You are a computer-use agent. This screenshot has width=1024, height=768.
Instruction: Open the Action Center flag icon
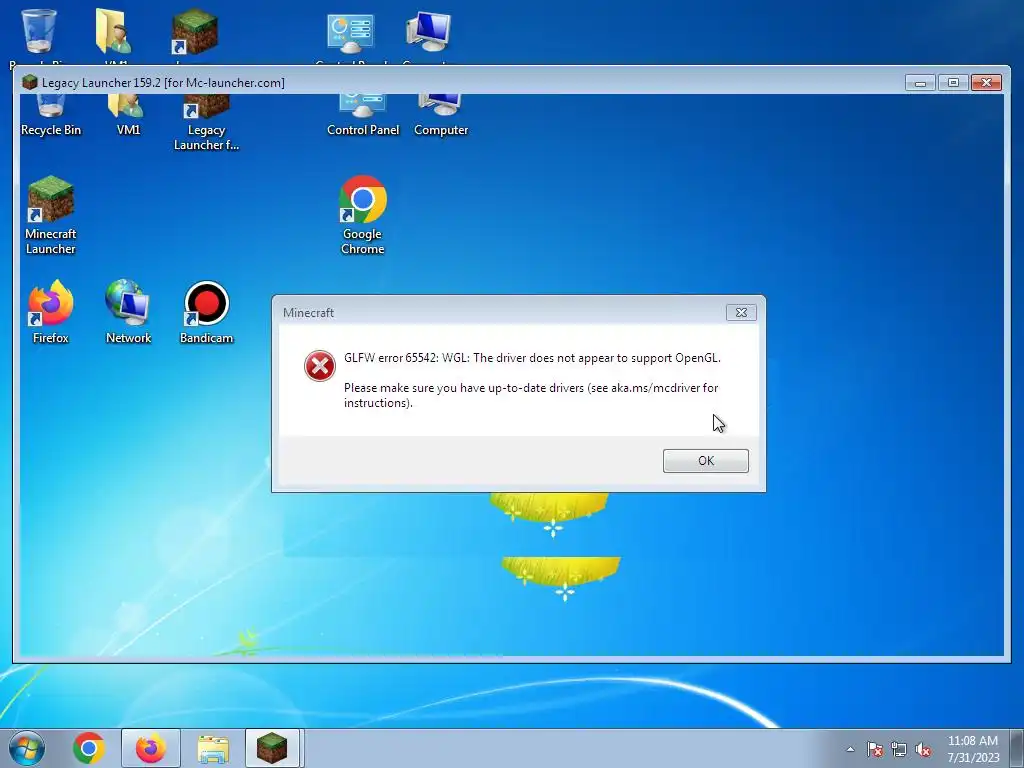(874, 749)
